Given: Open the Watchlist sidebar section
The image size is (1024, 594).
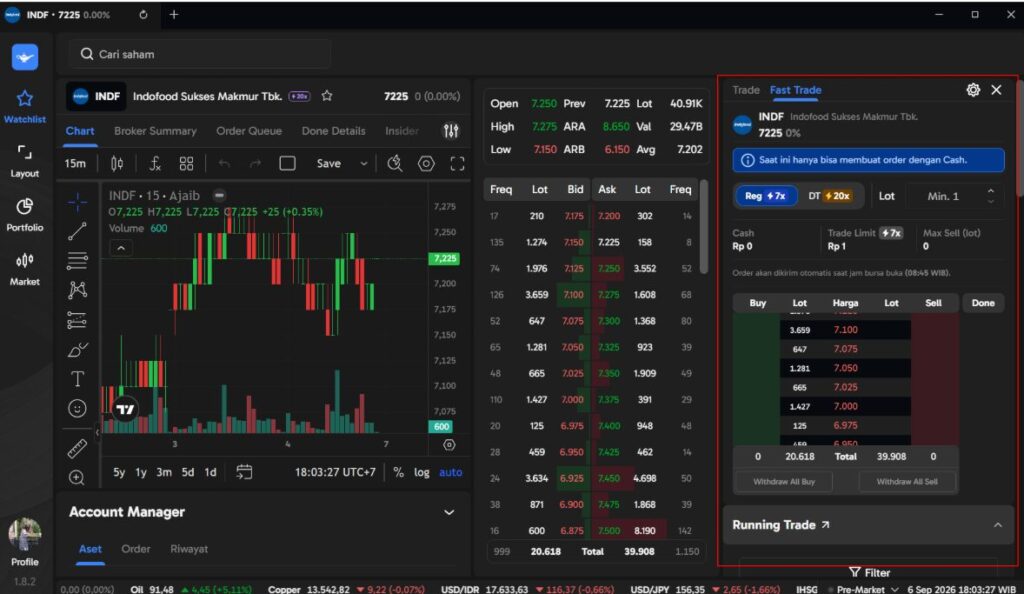Looking at the screenshot, I should [x=25, y=107].
